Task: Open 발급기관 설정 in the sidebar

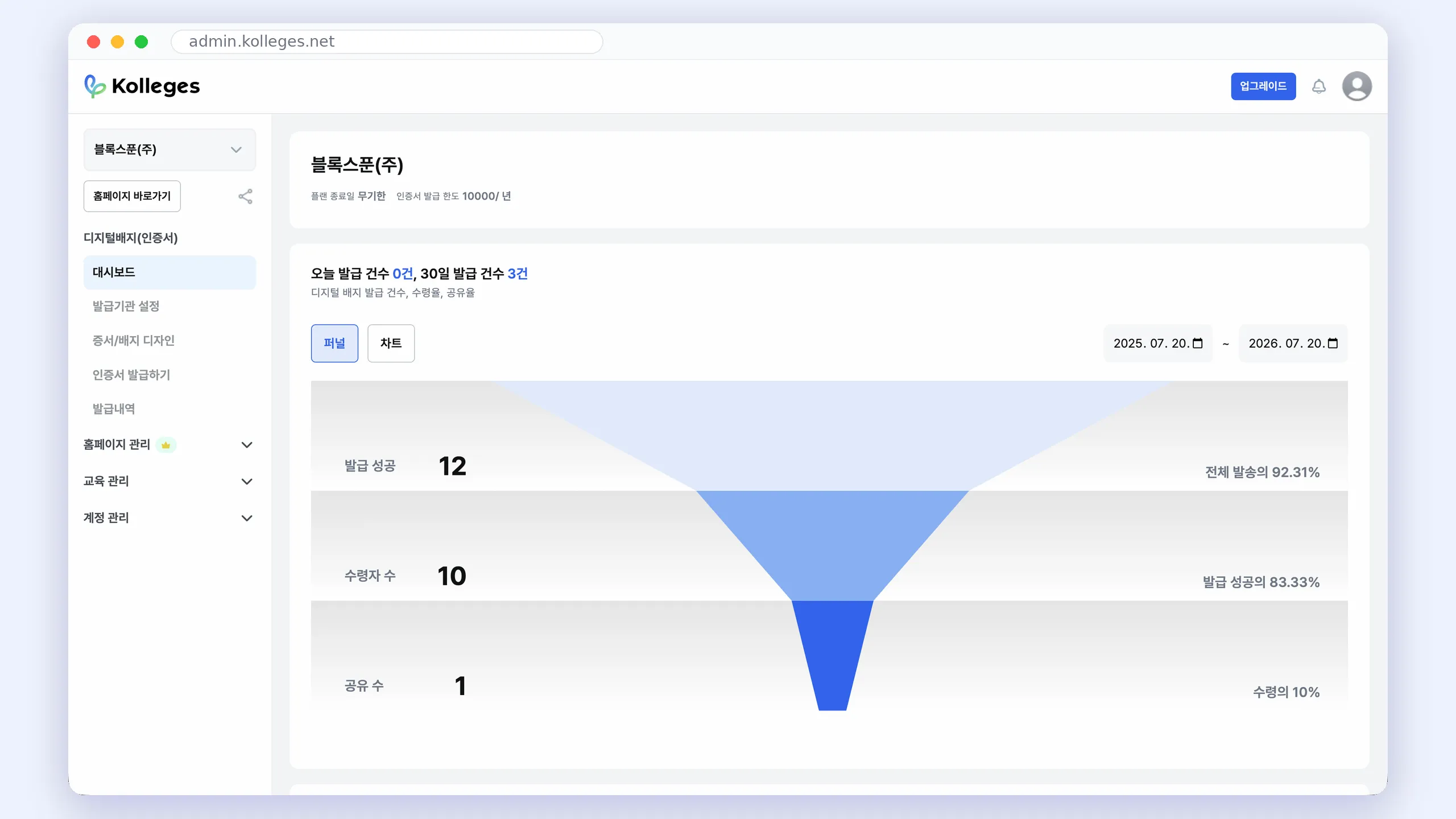Action: [x=126, y=306]
